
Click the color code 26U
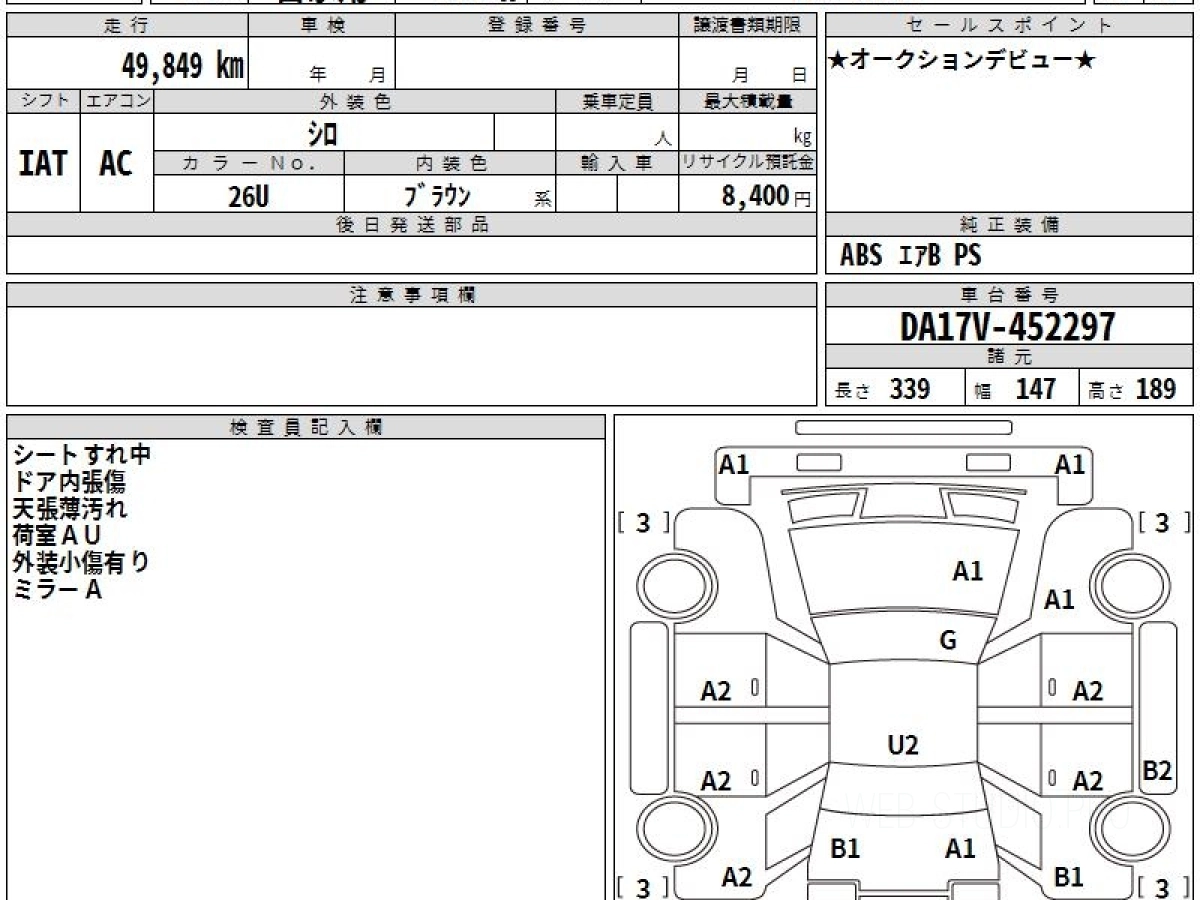pos(248,196)
